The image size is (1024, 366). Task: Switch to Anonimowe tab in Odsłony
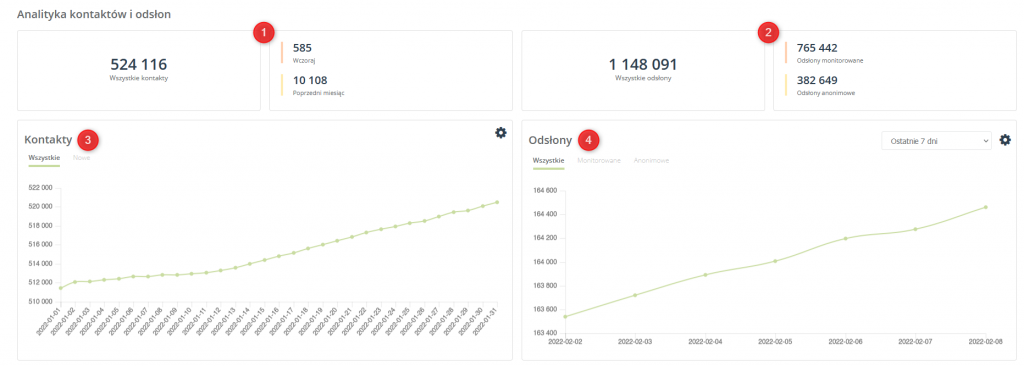tap(651, 160)
